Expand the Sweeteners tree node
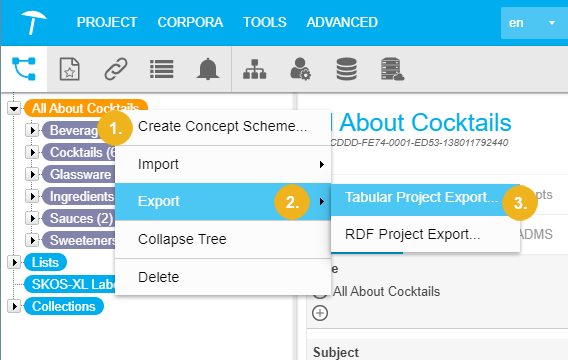Viewport: 568px width, 360px height. [32, 240]
